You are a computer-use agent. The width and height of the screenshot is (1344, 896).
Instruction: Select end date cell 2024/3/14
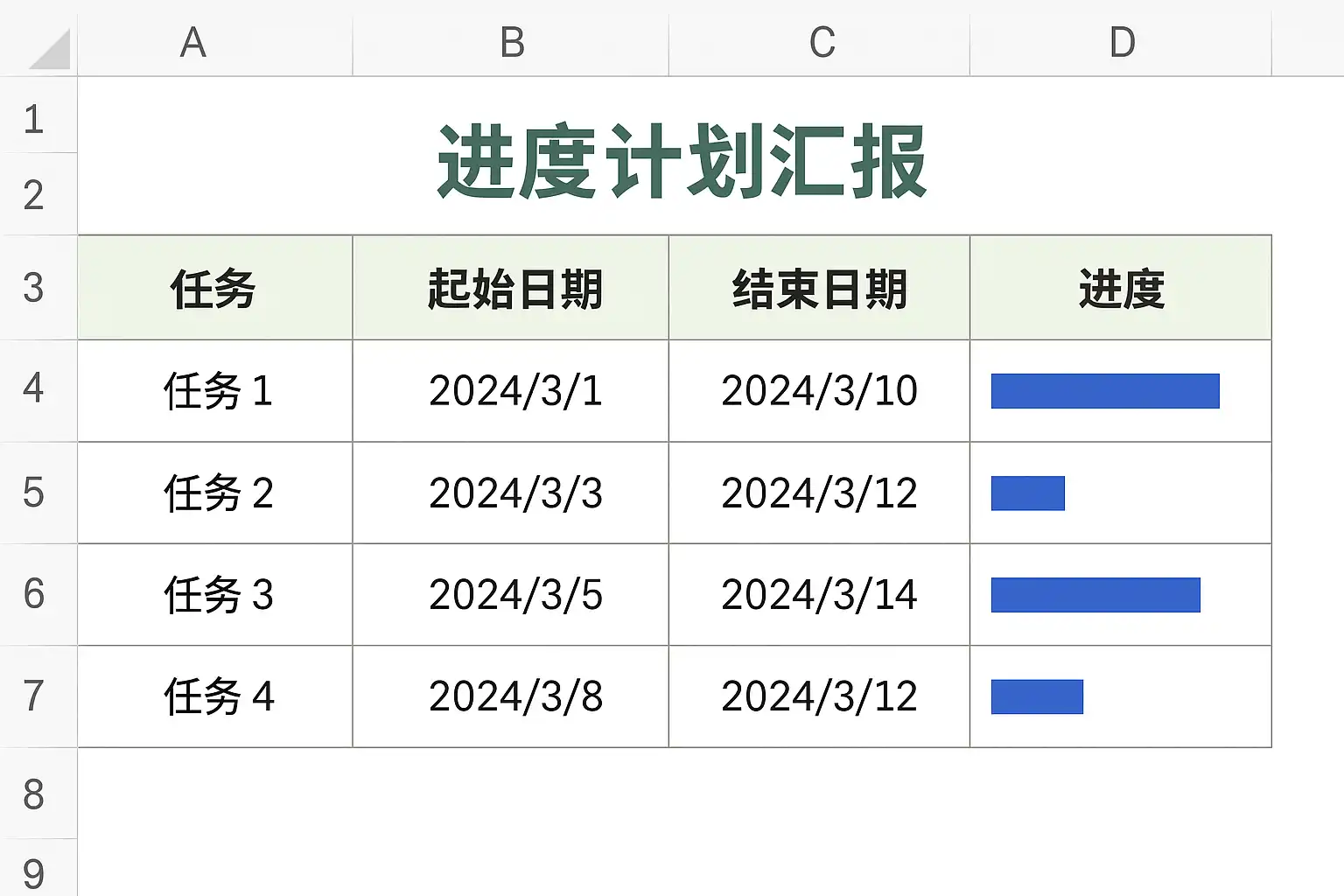point(820,595)
